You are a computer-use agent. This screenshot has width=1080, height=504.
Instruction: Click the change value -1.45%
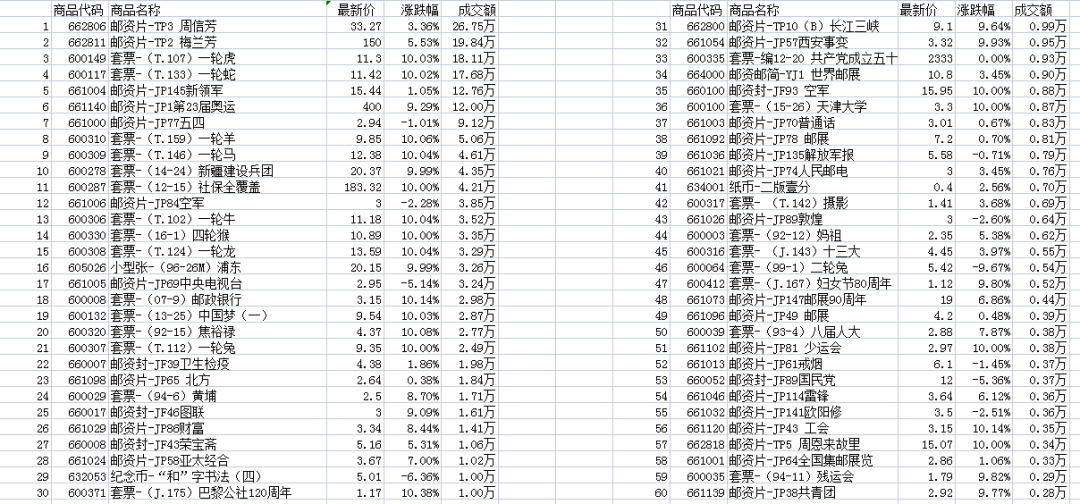(993, 362)
